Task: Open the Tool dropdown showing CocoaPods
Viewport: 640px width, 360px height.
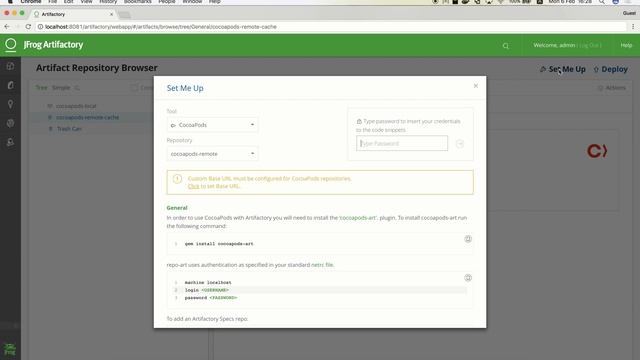Action: (212, 125)
